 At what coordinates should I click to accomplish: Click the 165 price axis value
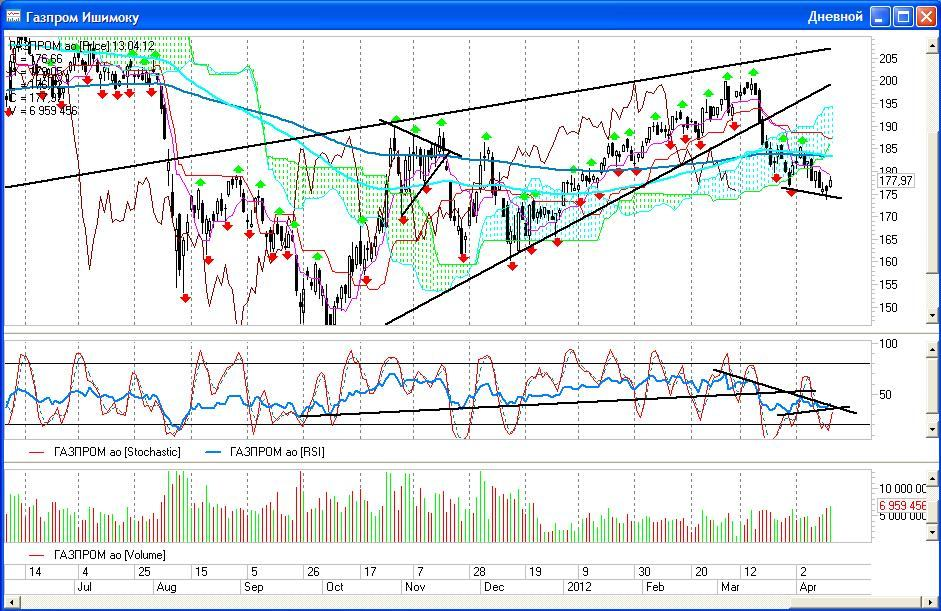[888, 239]
